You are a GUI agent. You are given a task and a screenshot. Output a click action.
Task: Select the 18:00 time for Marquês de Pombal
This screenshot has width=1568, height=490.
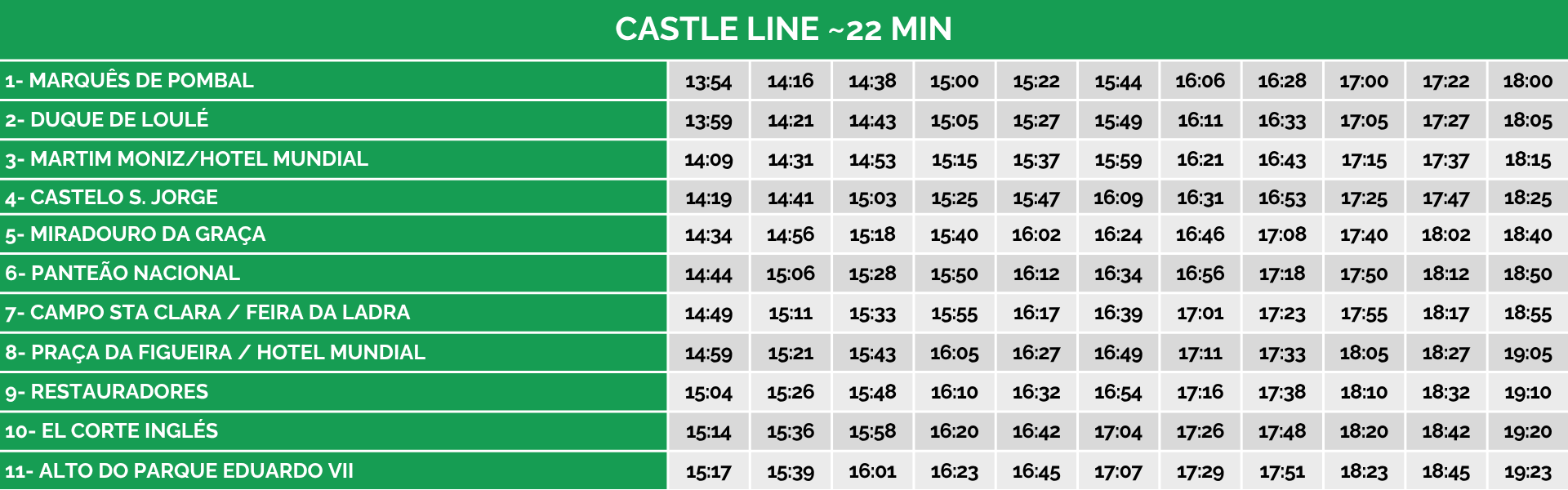tap(1527, 82)
